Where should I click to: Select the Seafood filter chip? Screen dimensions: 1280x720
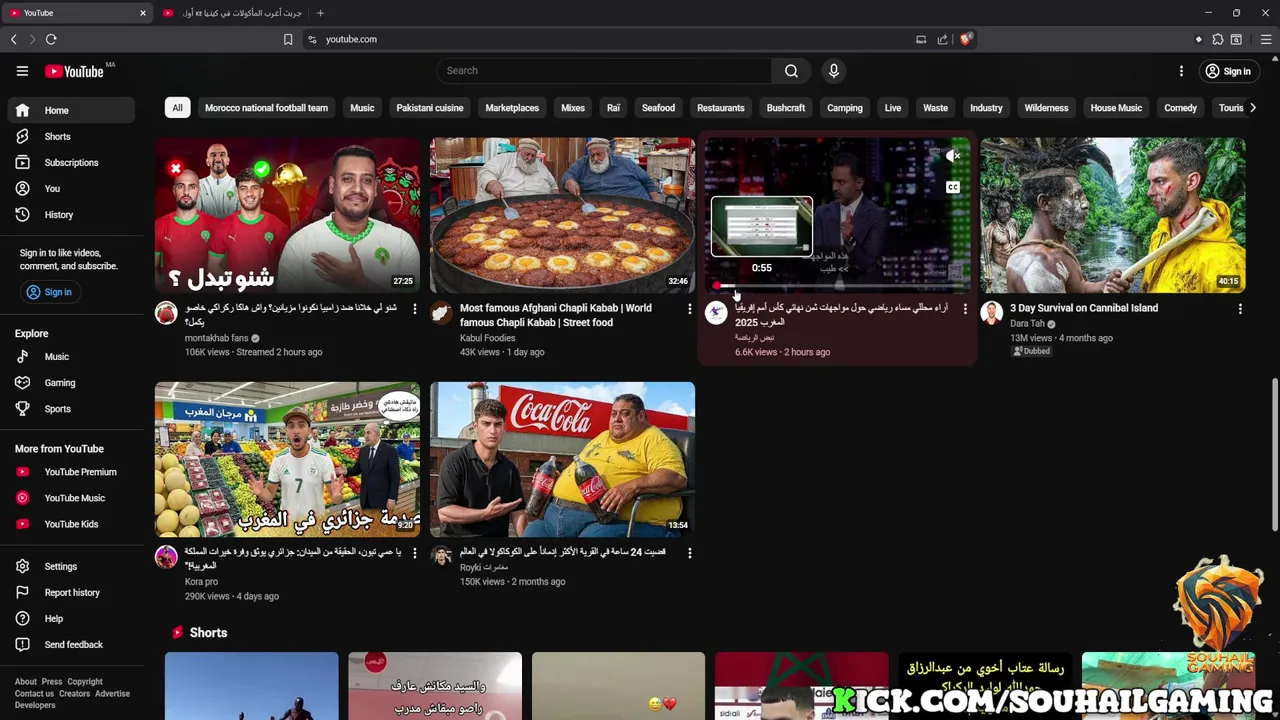tap(658, 108)
